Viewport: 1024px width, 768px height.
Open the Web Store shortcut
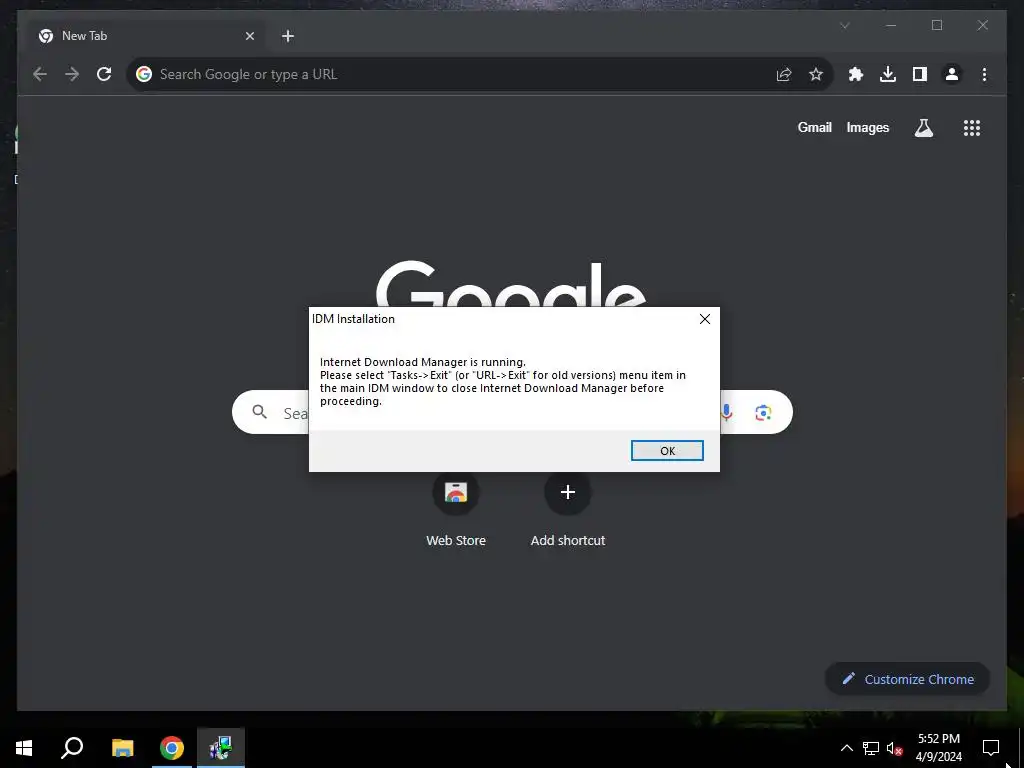coord(456,510)
